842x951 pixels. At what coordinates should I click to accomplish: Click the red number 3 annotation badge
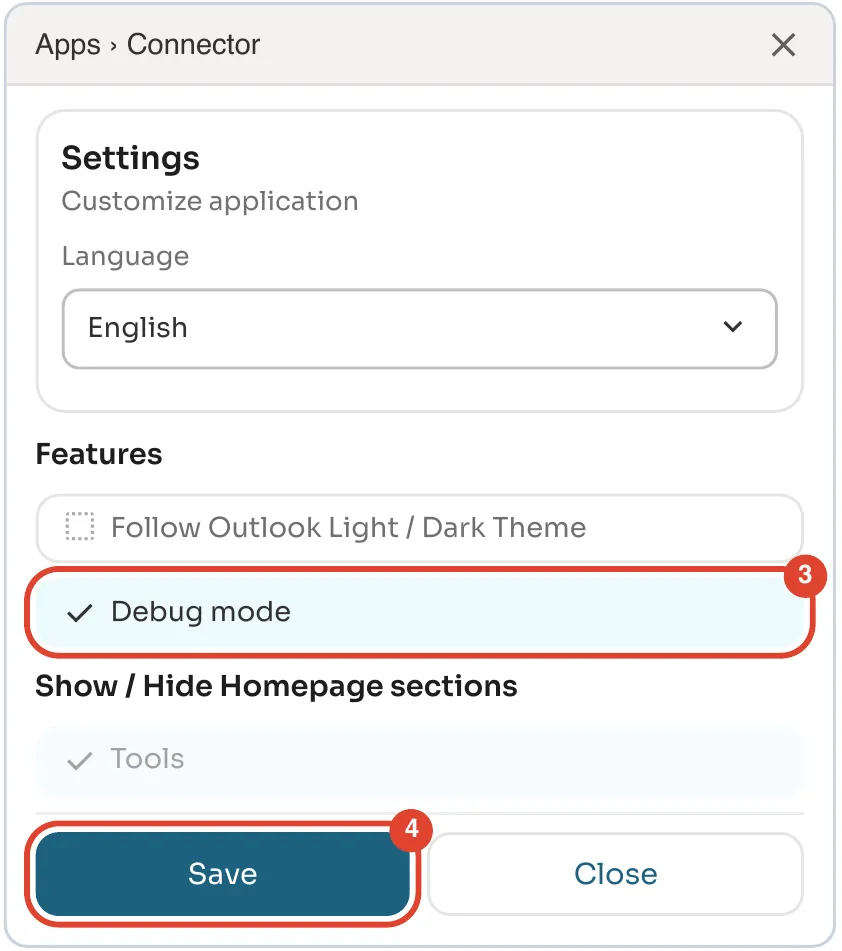(x=804, y=575)
